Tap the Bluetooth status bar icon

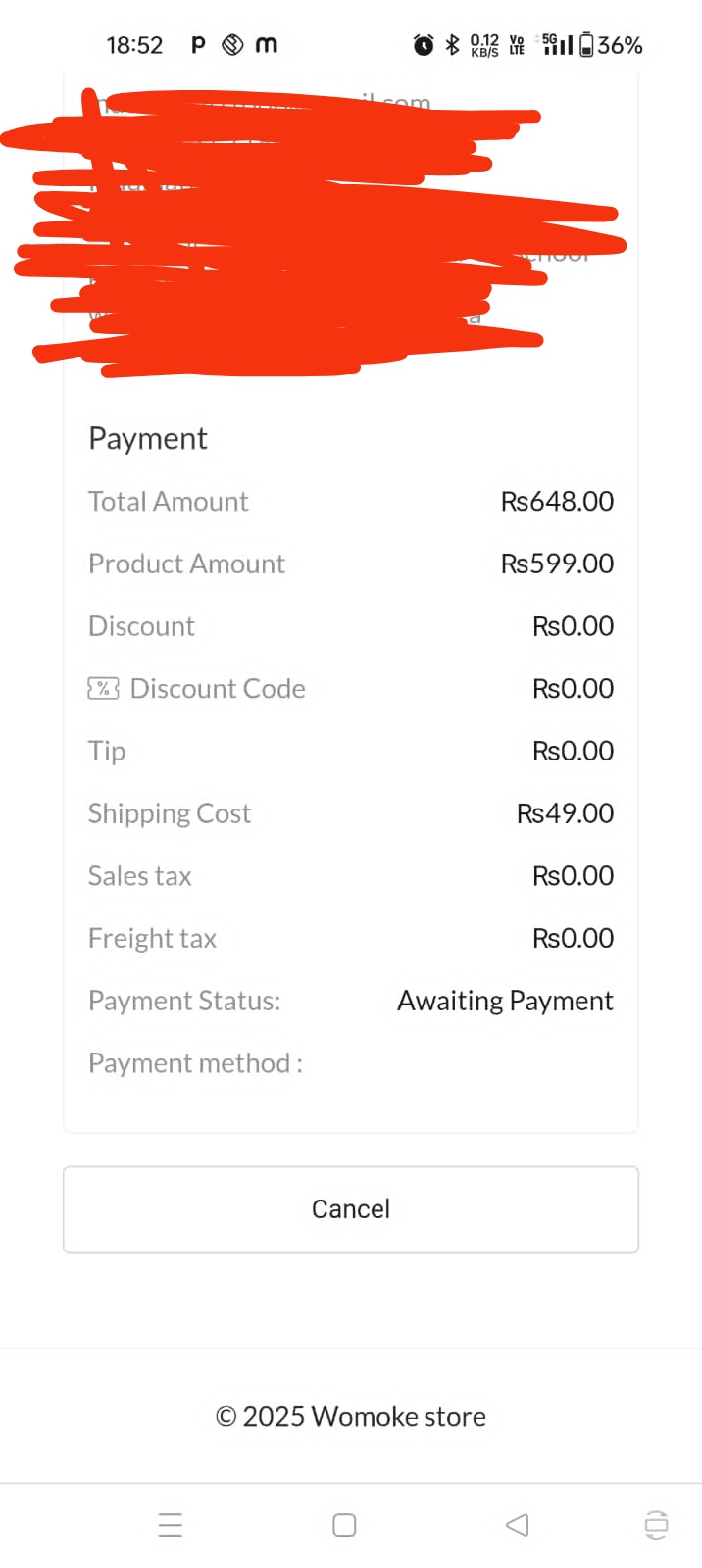tap(452, 45)
